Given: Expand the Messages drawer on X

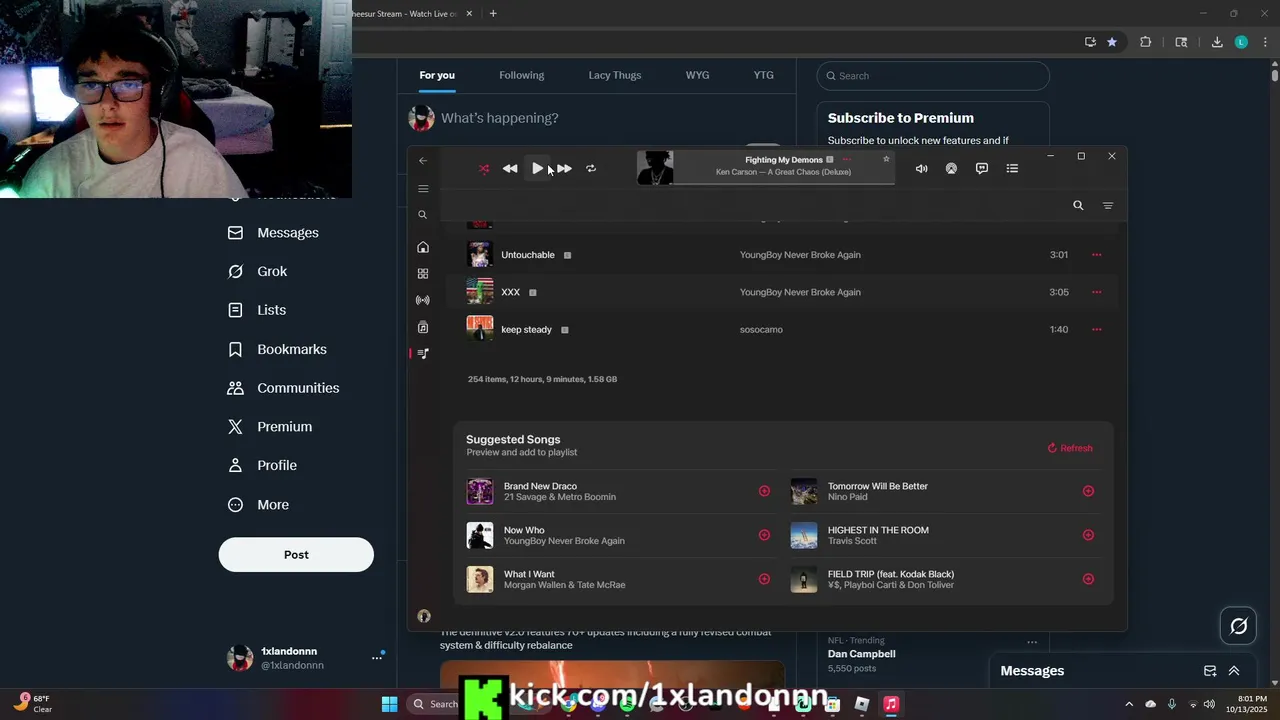Looking at the screenshot, I should (x=1234, y=671).
